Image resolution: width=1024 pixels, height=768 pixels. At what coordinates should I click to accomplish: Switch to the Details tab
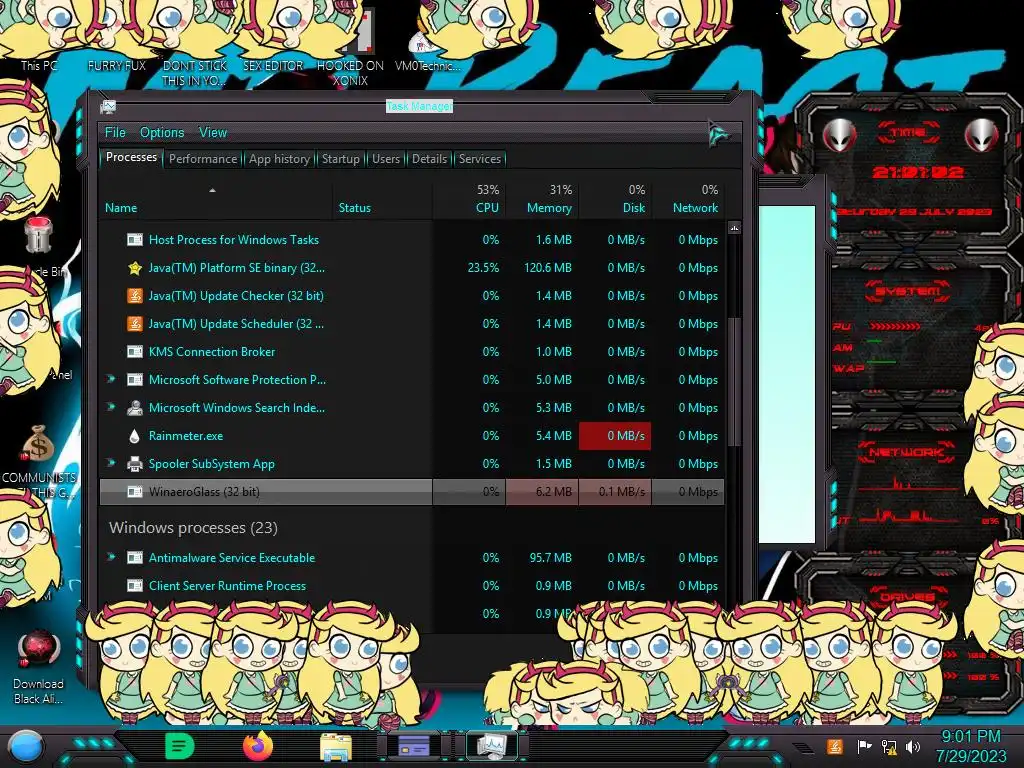click(429, 159)
